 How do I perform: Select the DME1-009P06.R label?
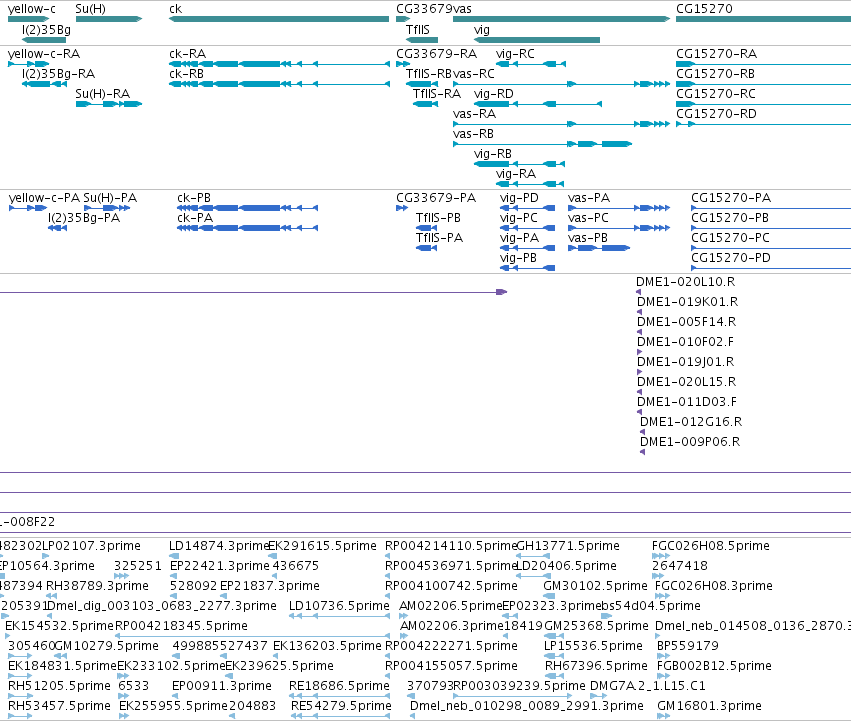tap(690, 442)
